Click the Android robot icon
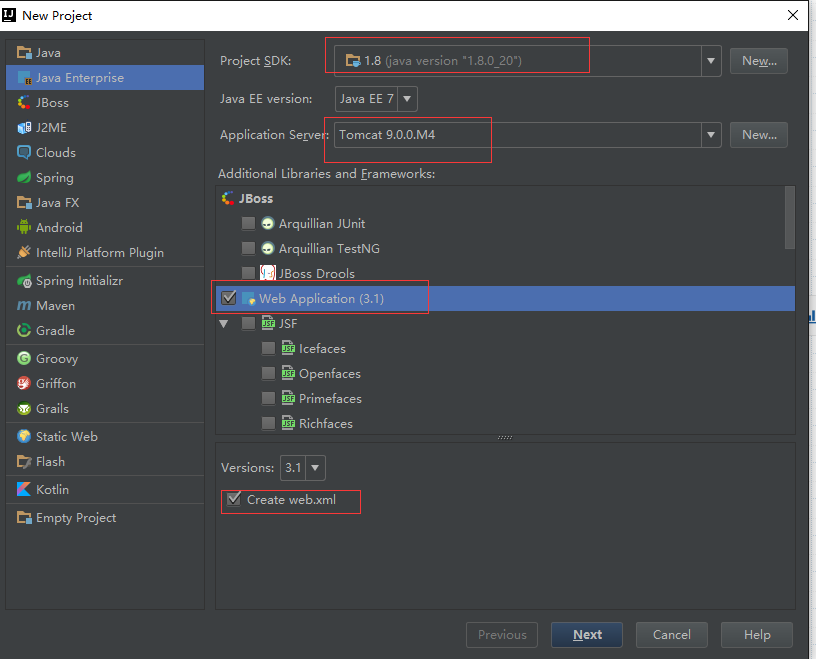This screenshot has width=816, height=659. [x=24, y=227]
